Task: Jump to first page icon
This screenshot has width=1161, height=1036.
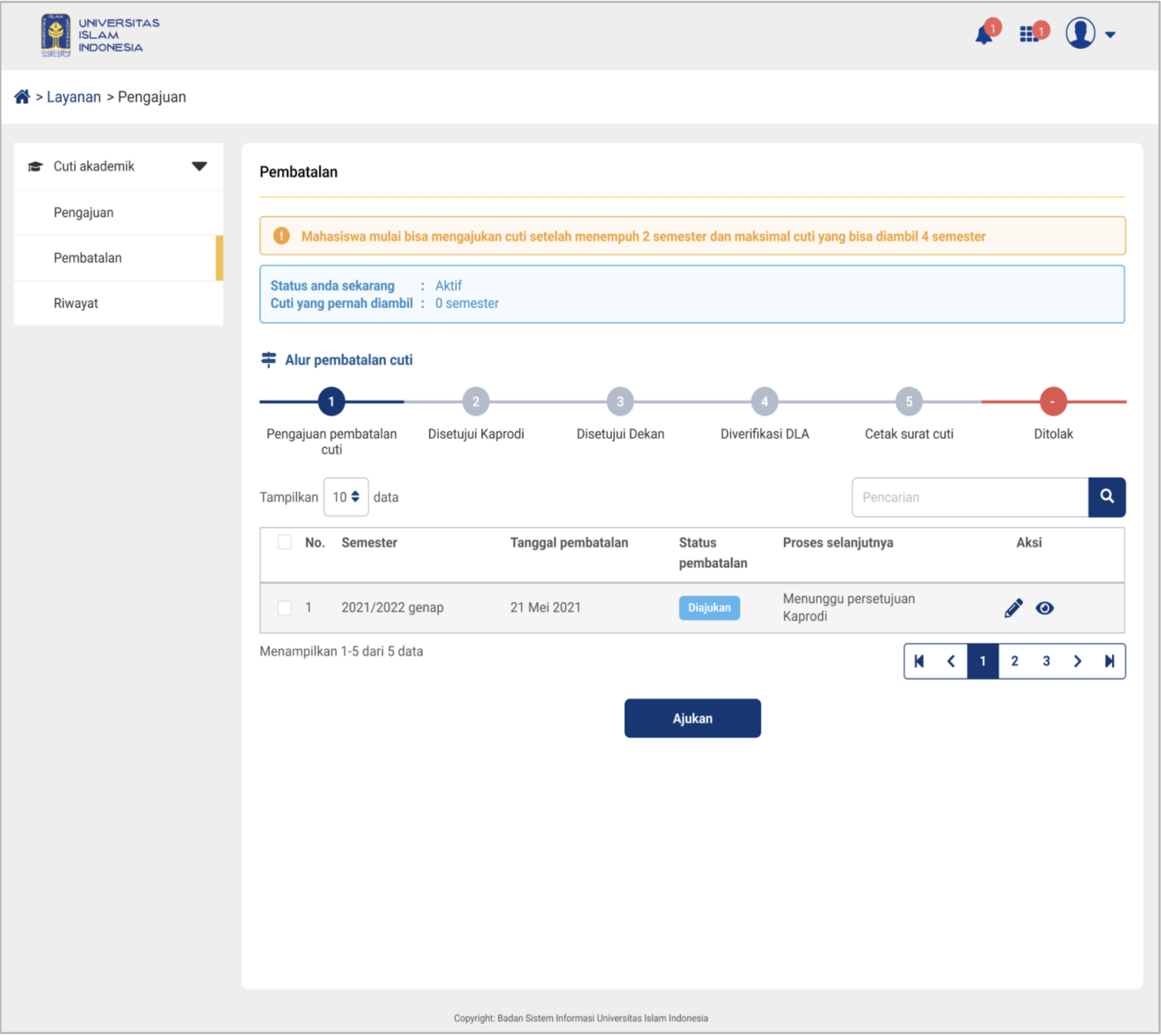Action: click(919, 661)
